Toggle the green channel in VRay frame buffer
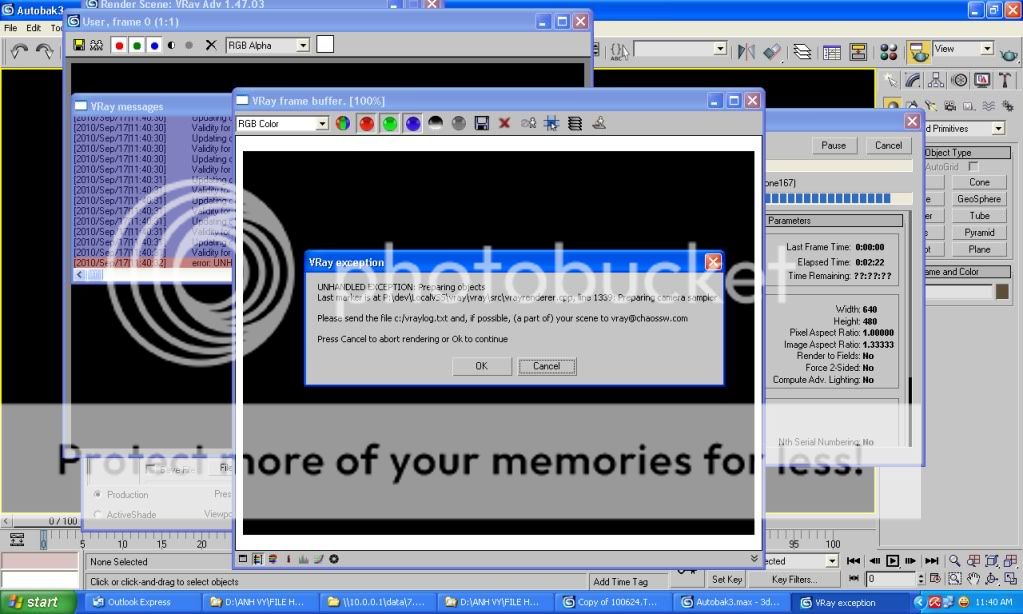The width and height of the screenshot is (1023, 614). click(389, 123)
